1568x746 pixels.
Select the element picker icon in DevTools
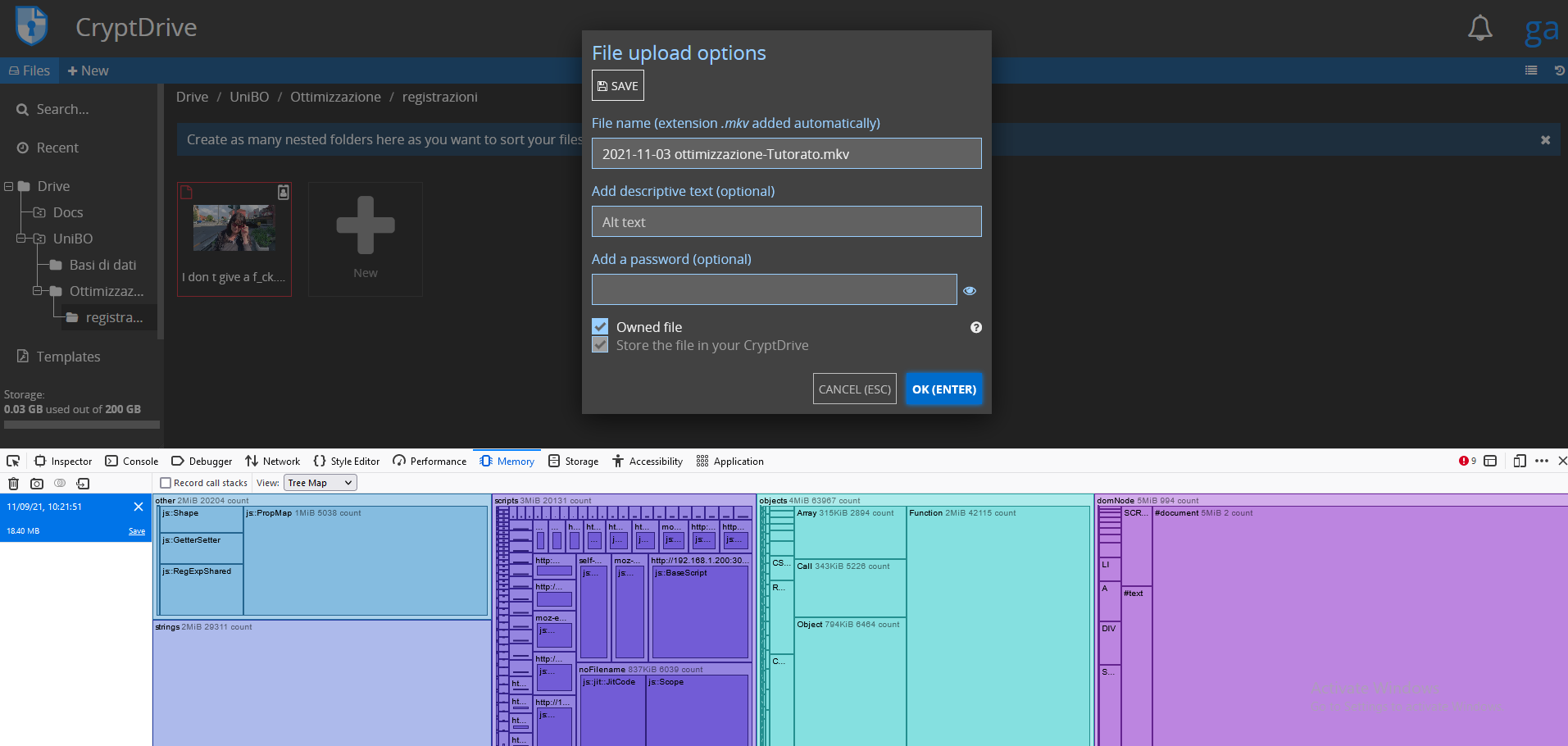(12, 461)
